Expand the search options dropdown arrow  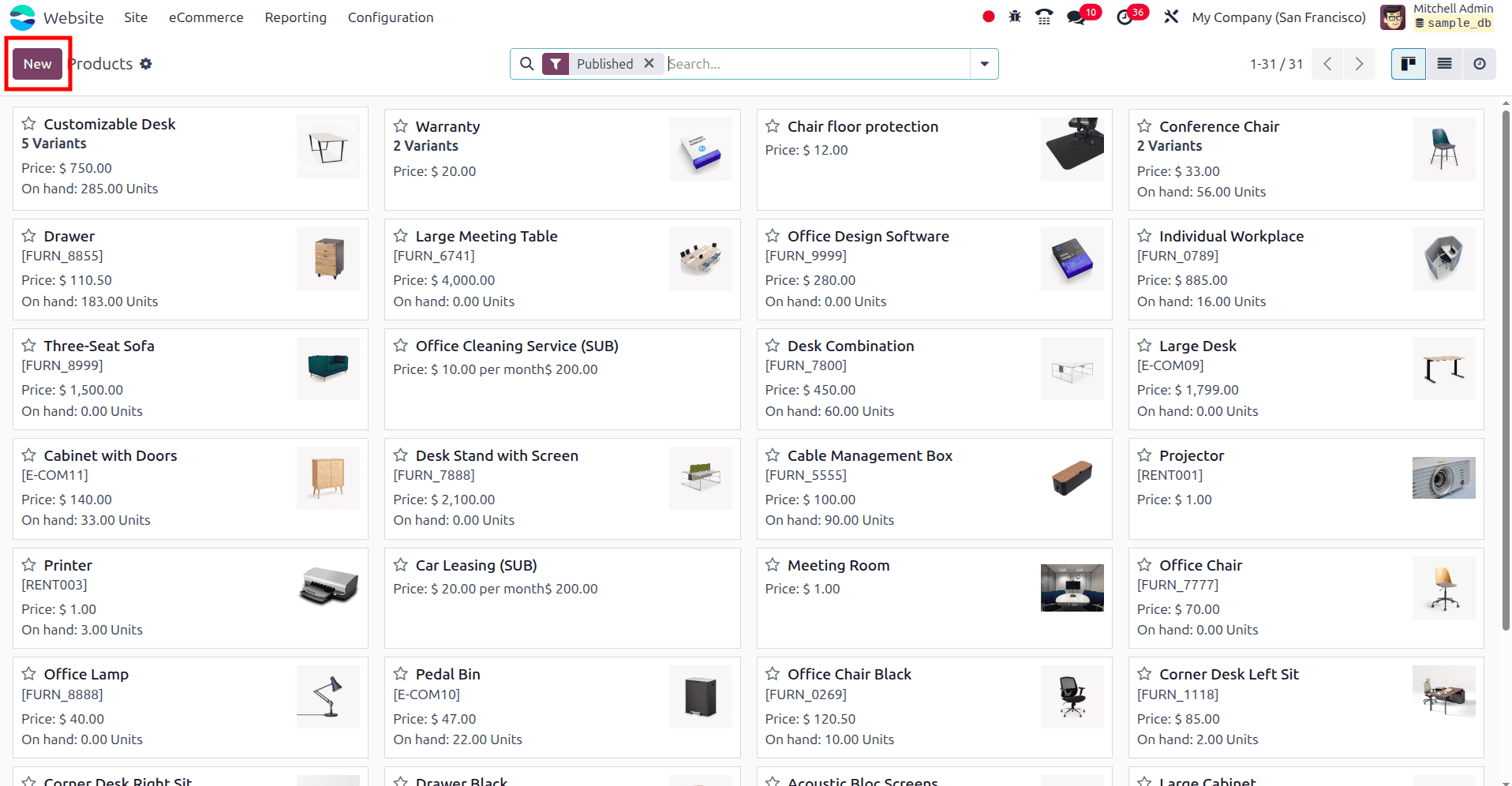click(984, 64)
